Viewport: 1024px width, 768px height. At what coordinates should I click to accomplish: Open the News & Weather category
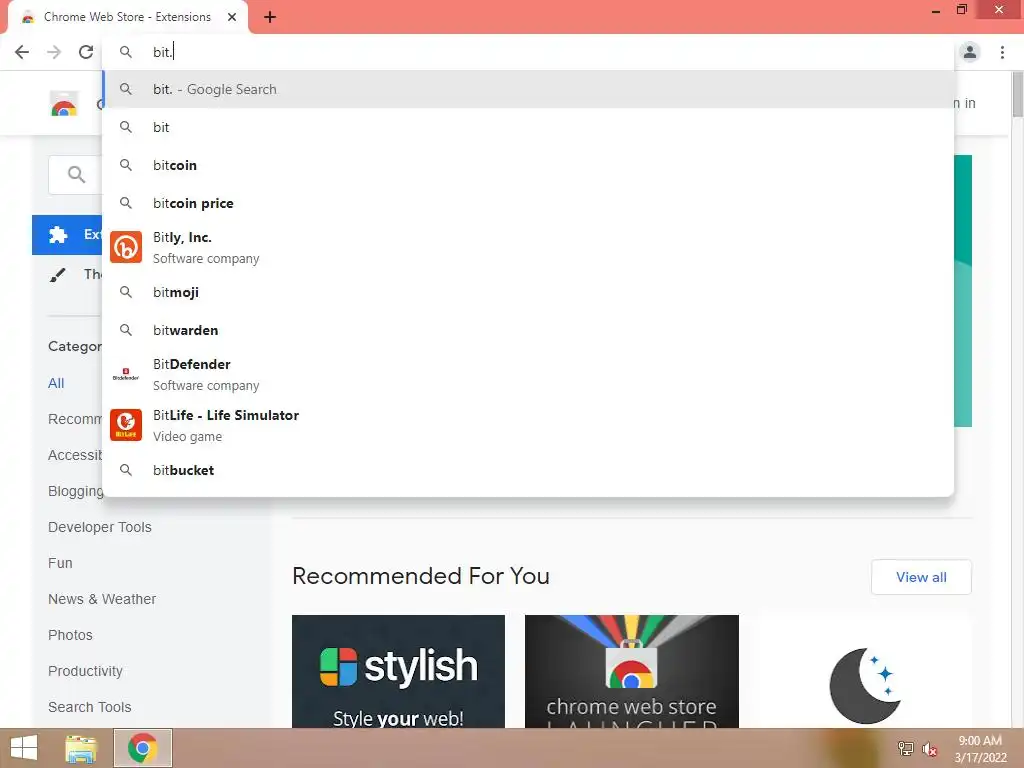click(102, 599)
